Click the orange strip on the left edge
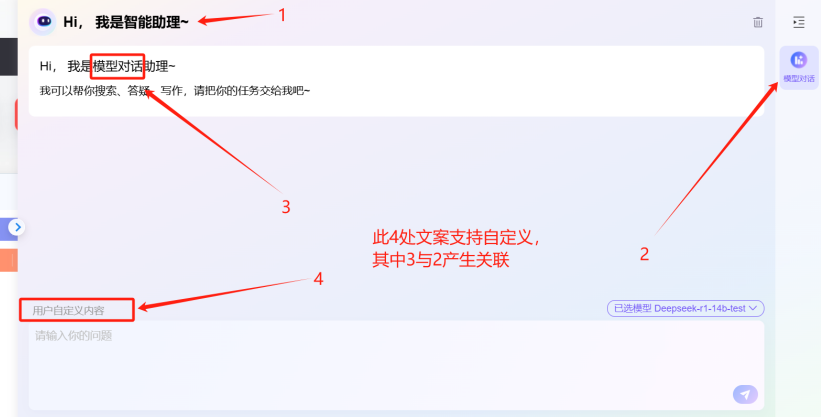This screenshot has height=417, width=821. 9,260
